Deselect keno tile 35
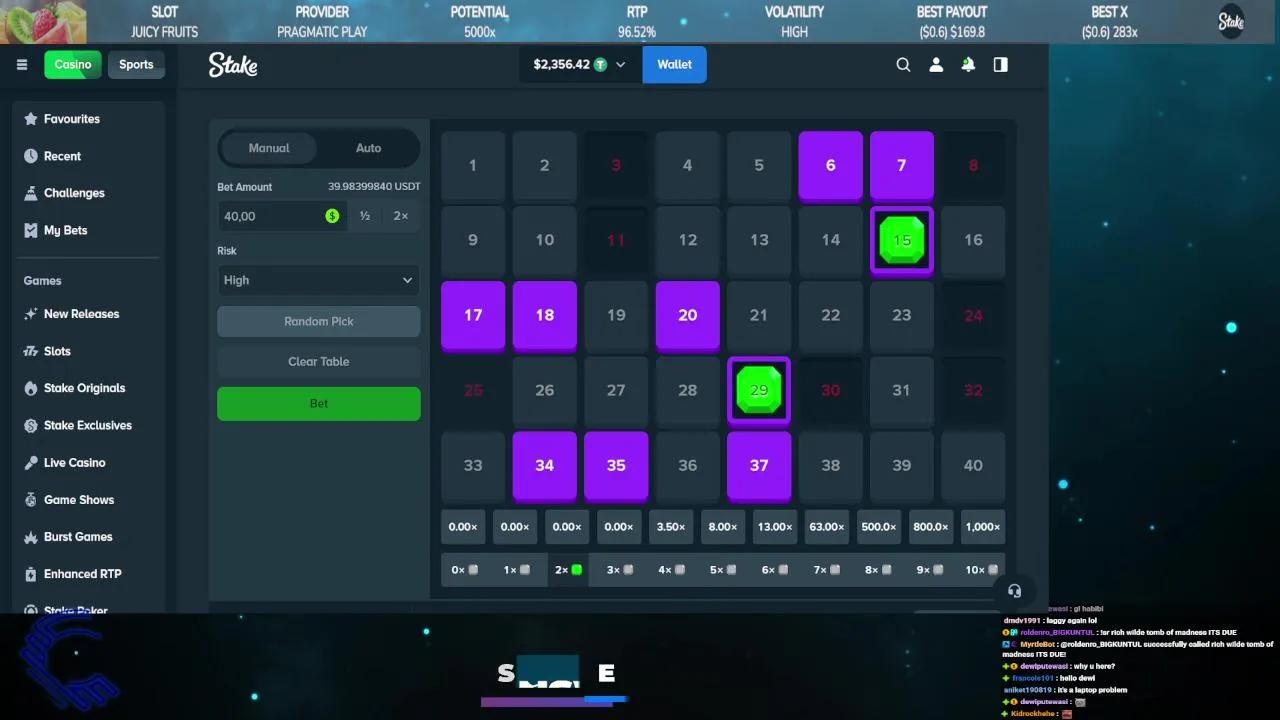The image size is (1280, 720). (616, 466)
